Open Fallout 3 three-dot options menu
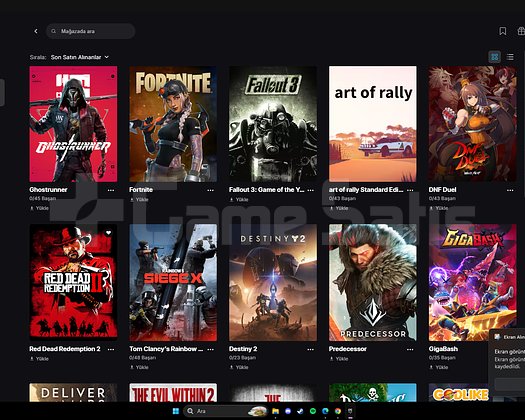Screen dimensions: 525x420 (x=310, y=190)
